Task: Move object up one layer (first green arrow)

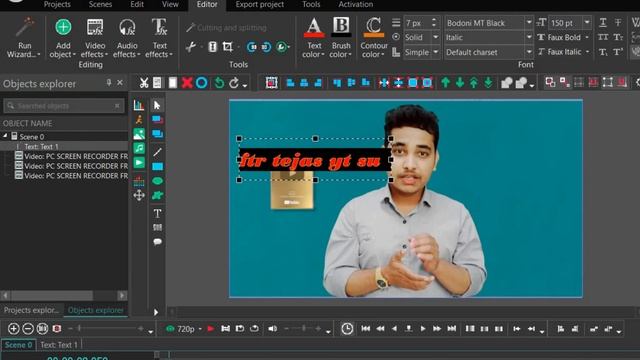Action: 445,83
